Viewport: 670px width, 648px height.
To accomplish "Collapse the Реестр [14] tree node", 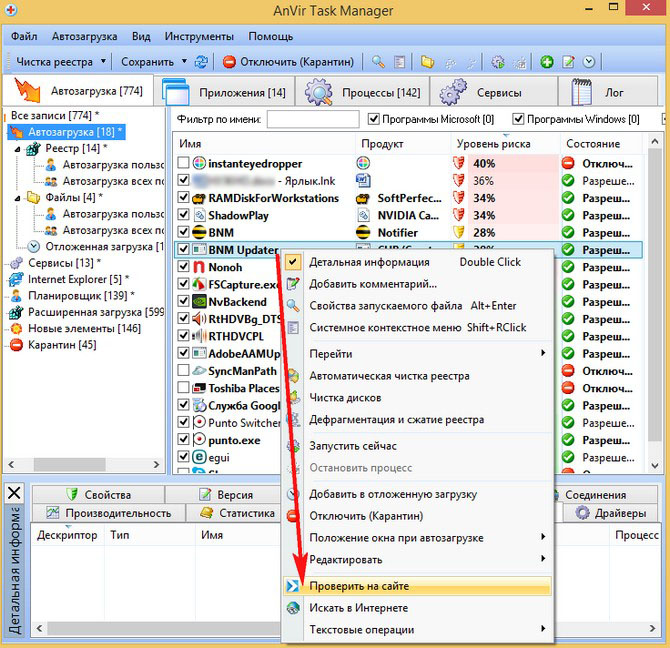I will click(20, 148).
